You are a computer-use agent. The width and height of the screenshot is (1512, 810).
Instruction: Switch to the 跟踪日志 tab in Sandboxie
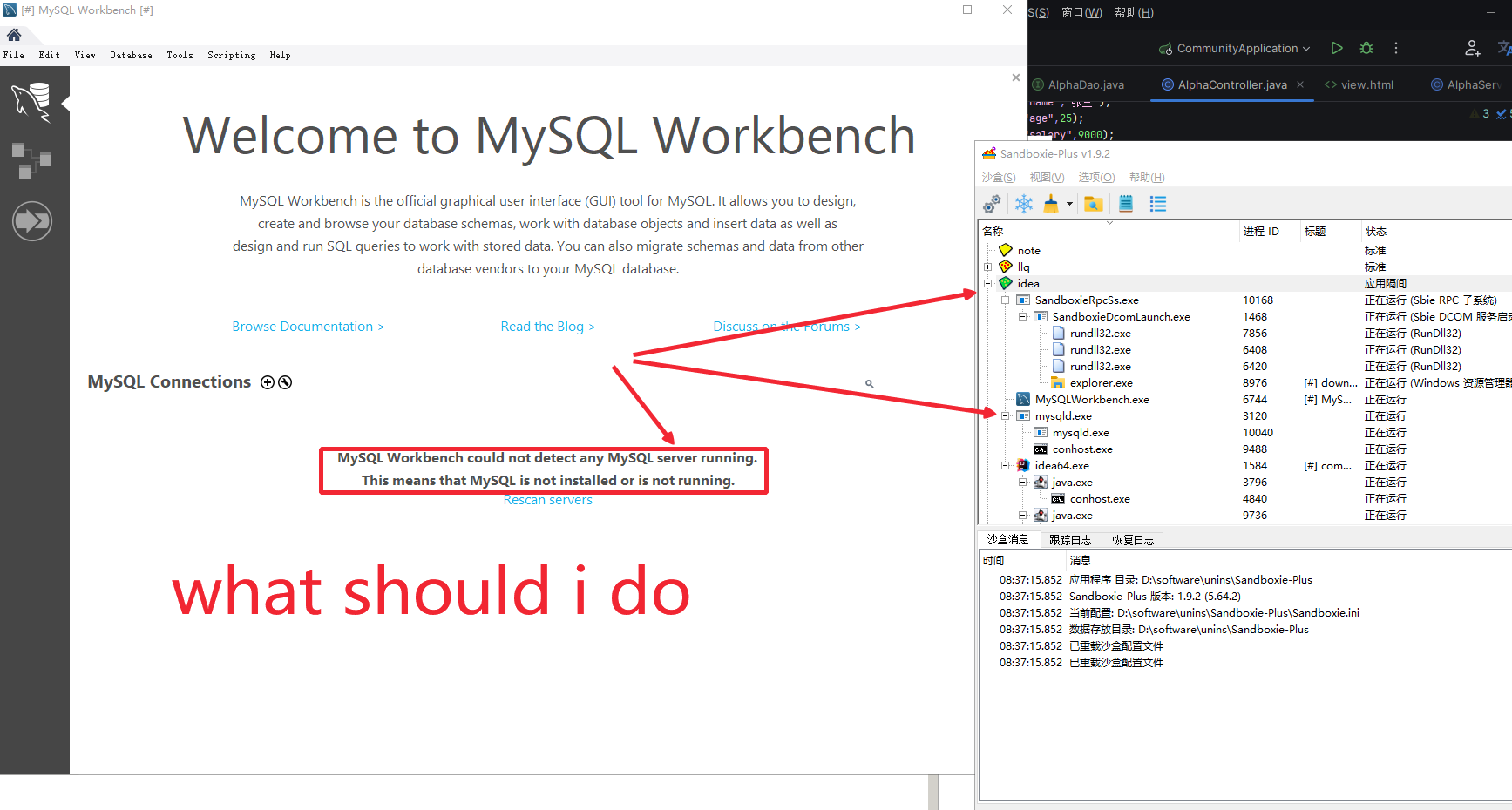1070,539
